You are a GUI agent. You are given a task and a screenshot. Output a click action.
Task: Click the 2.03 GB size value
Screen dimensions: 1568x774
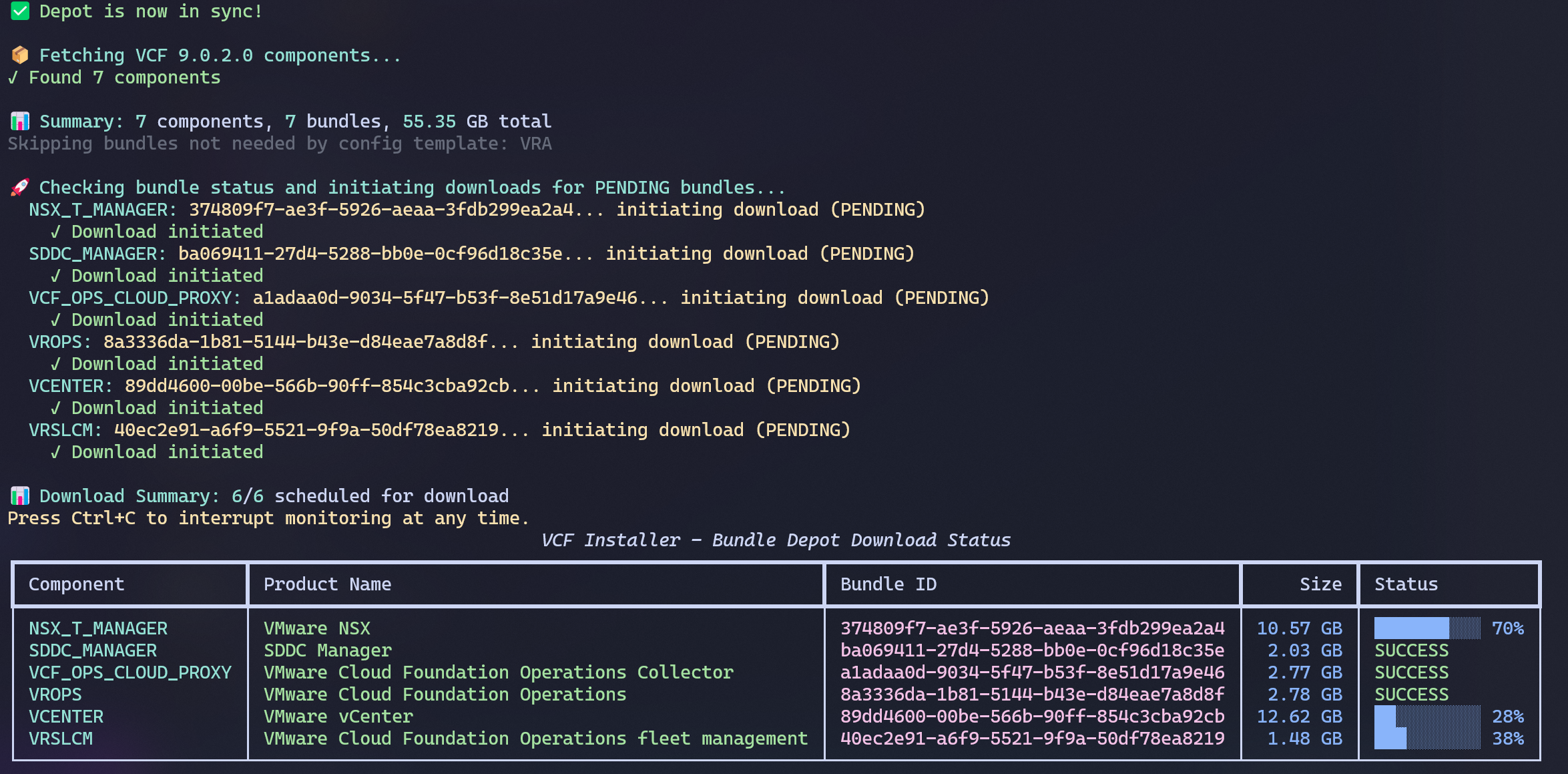pyautogui.click(x=1304, y=650)
